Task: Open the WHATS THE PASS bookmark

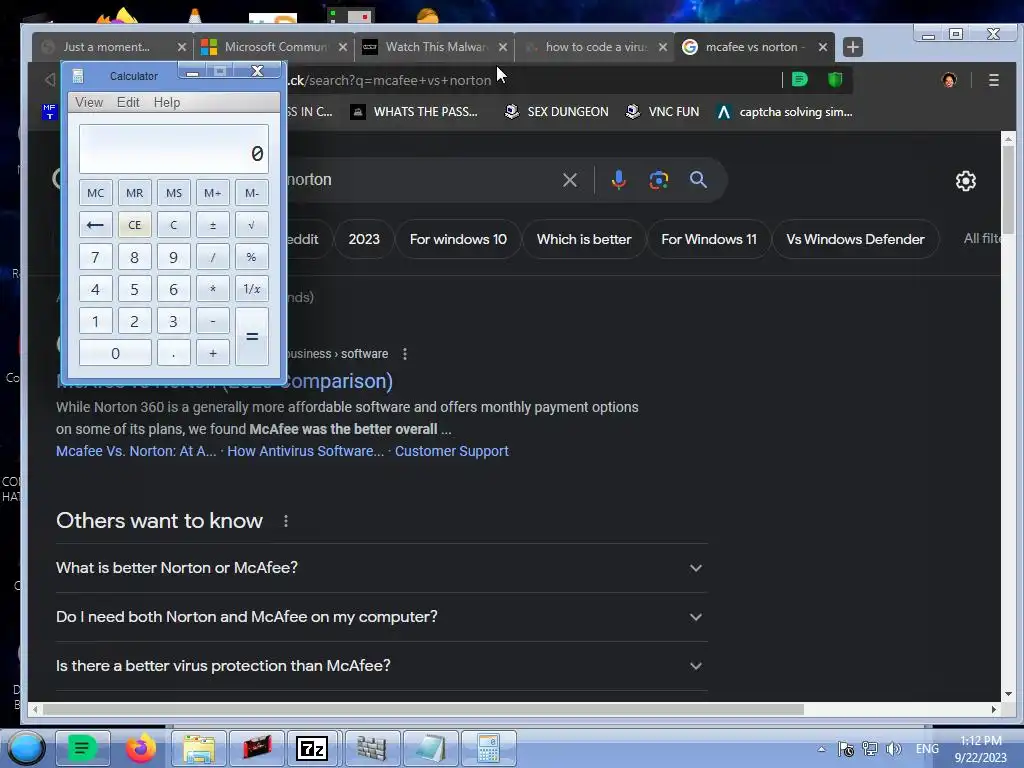Action: tap(414, 112)
